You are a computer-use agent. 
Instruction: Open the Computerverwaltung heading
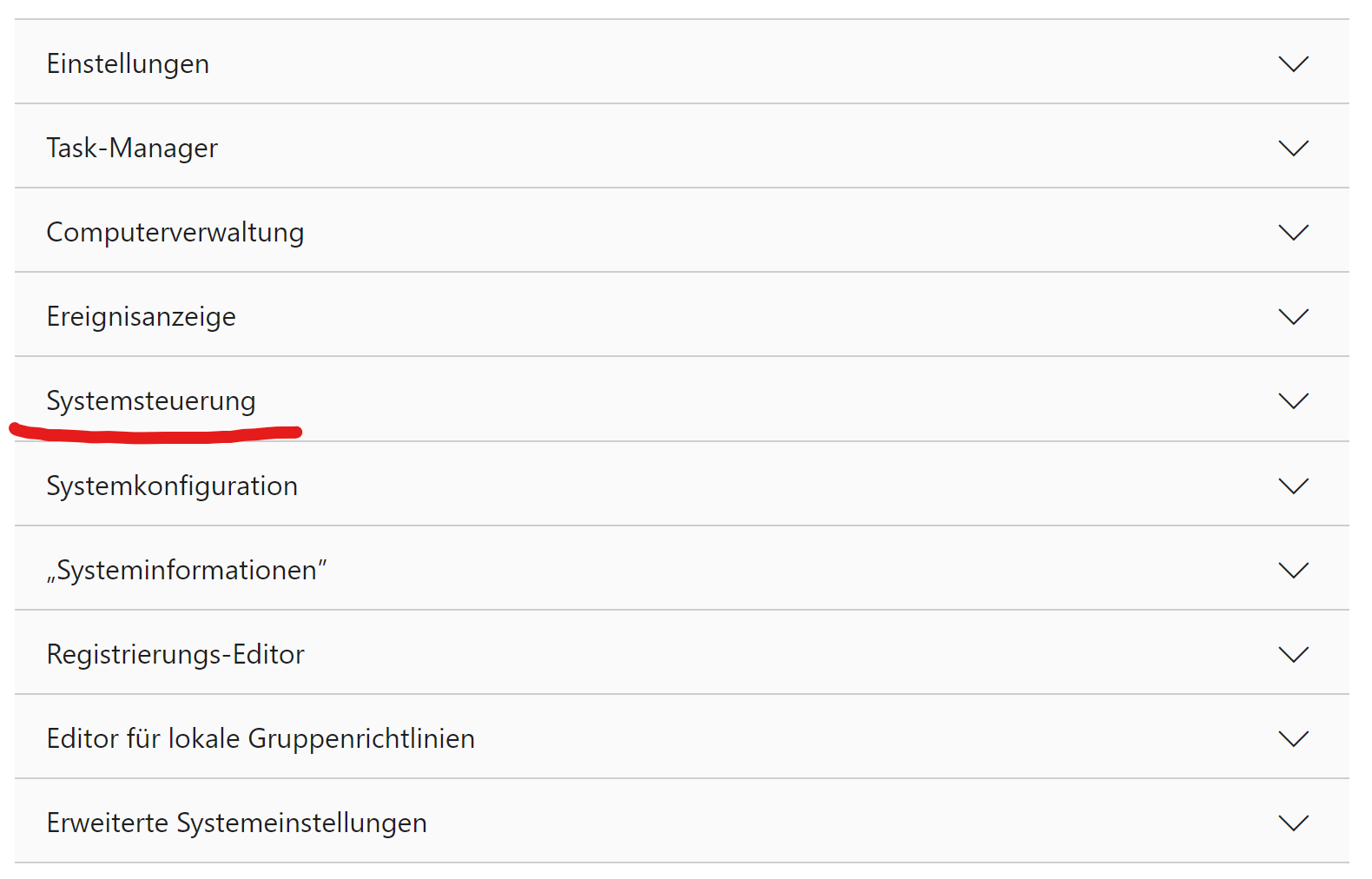(175, 233)
